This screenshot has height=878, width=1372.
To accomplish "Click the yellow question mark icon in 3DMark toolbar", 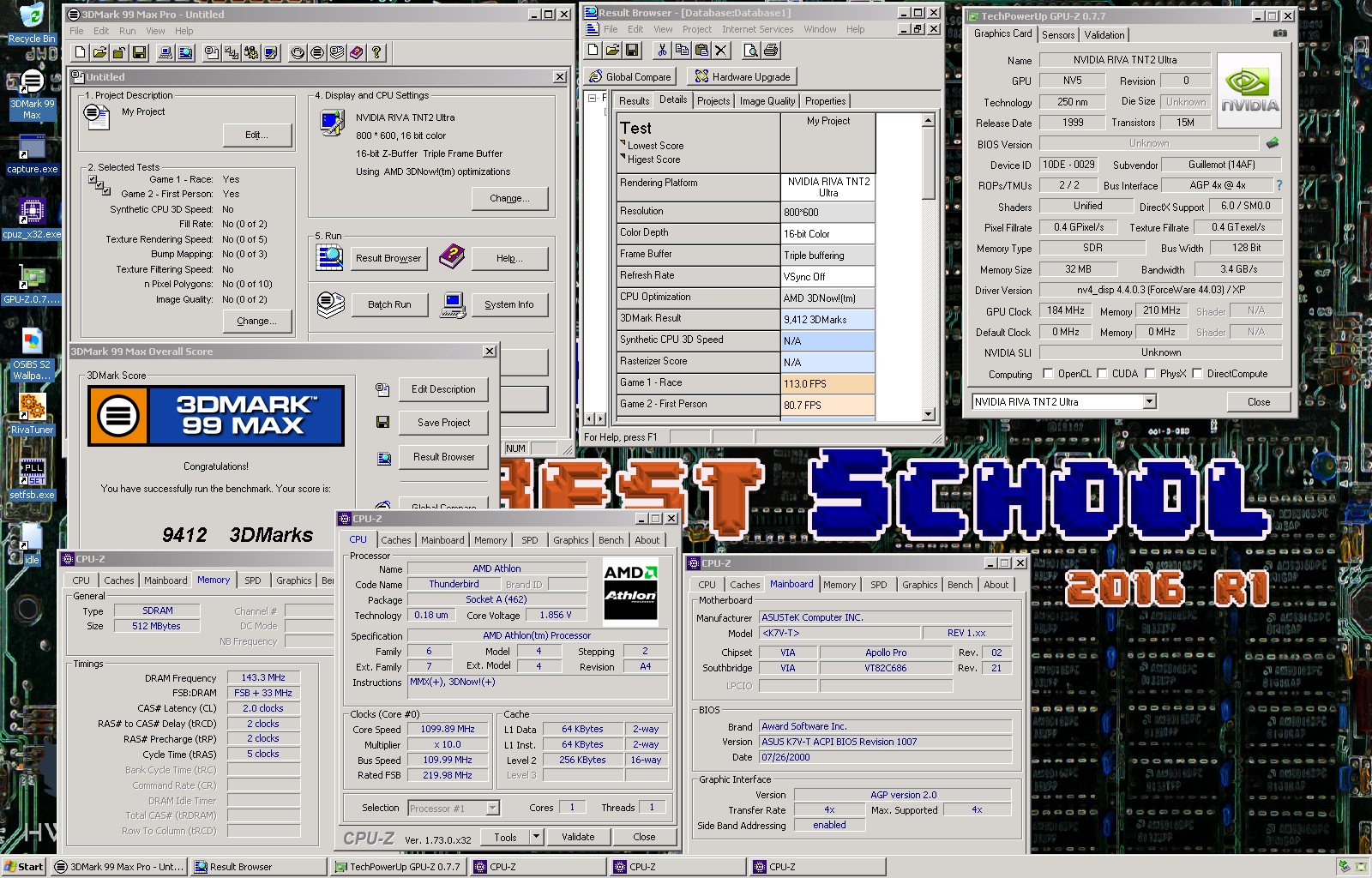I will 376,53.
